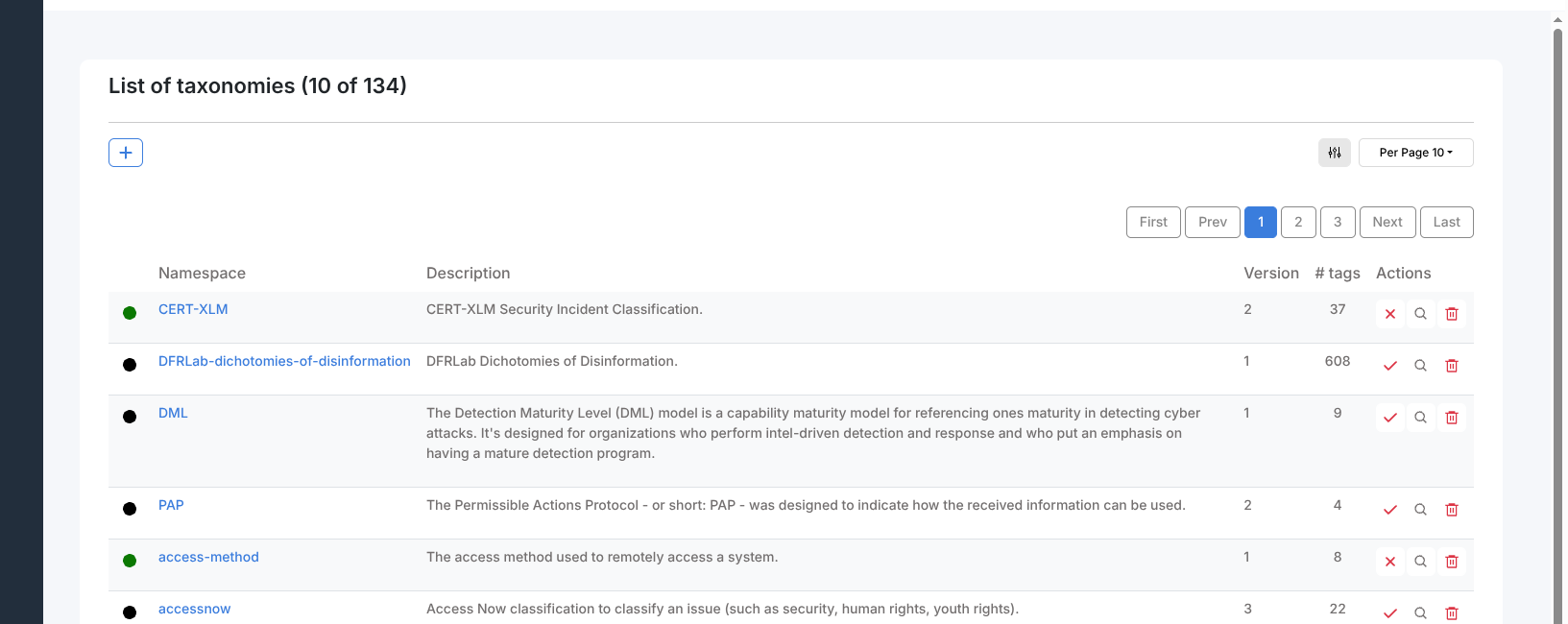Delete DML taxonomy with trash icon
Viewport: 1568px width, 624px height.
coord(1452,418)
